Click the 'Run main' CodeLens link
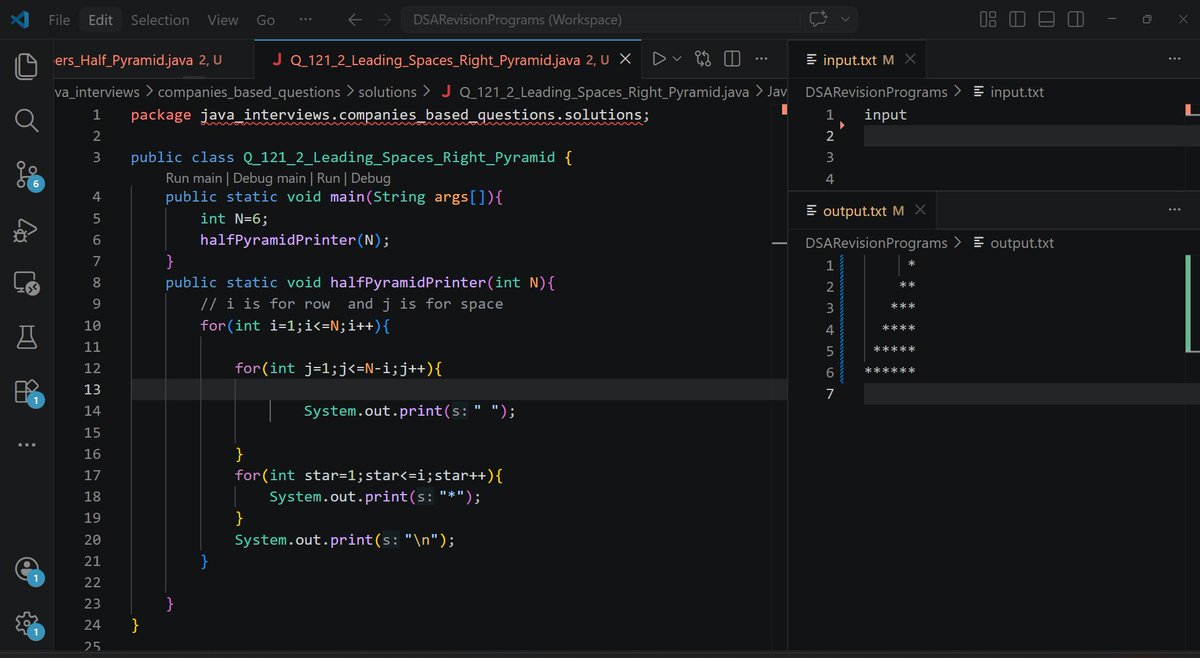 click(194, 177)
